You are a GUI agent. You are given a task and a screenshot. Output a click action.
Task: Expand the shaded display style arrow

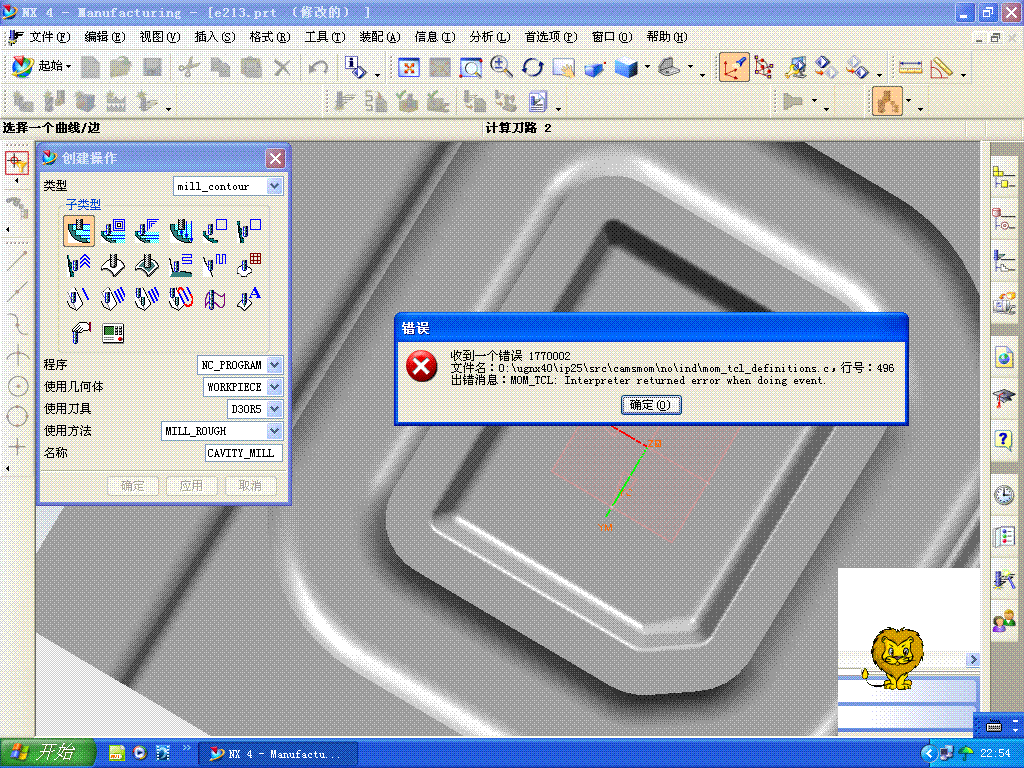click(647, 67)
